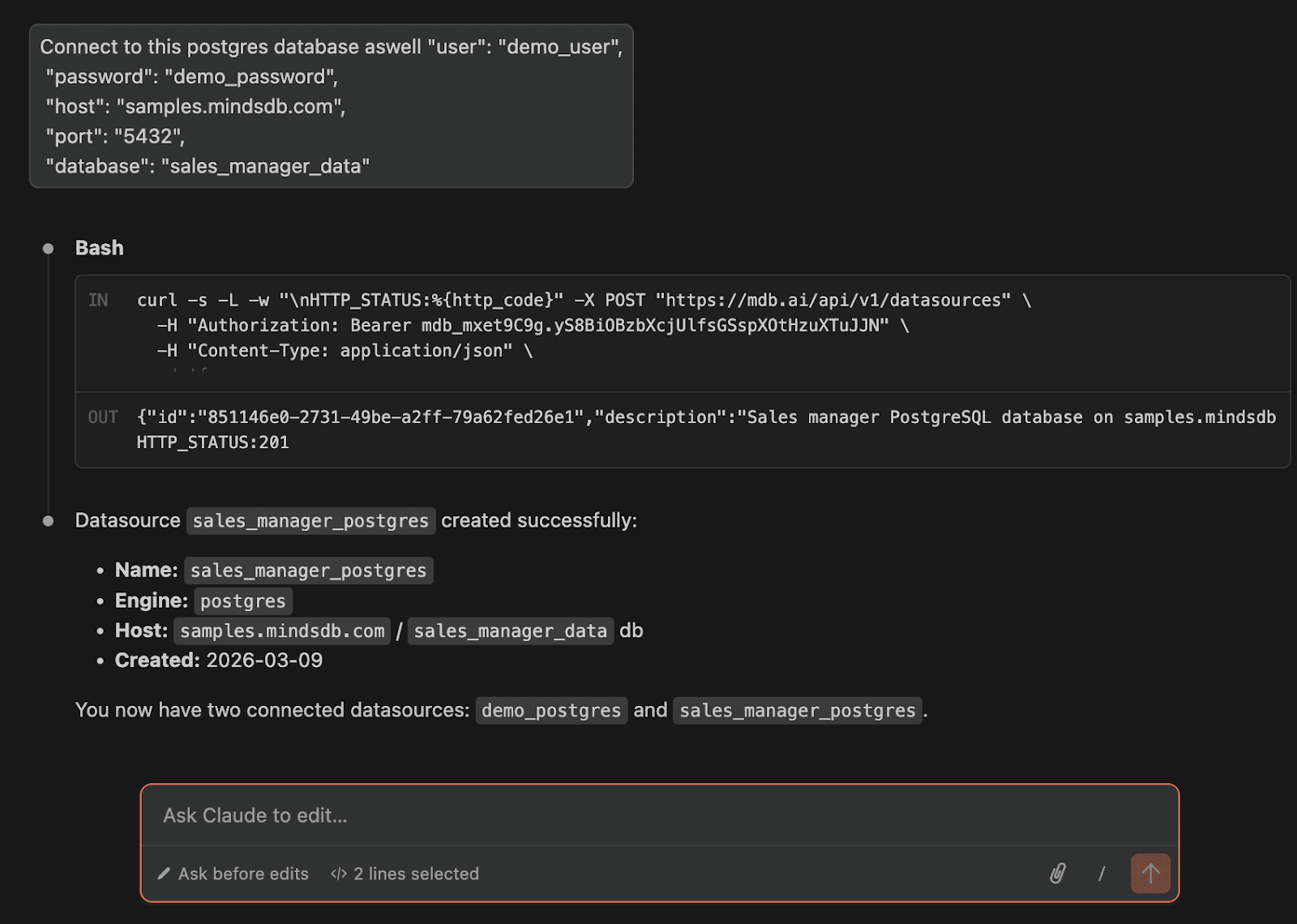The height and width of the screenshot is (924, 1297).
Task: Click the samples.mindsdb.com host code tag
Action: [x=282, y=631]
